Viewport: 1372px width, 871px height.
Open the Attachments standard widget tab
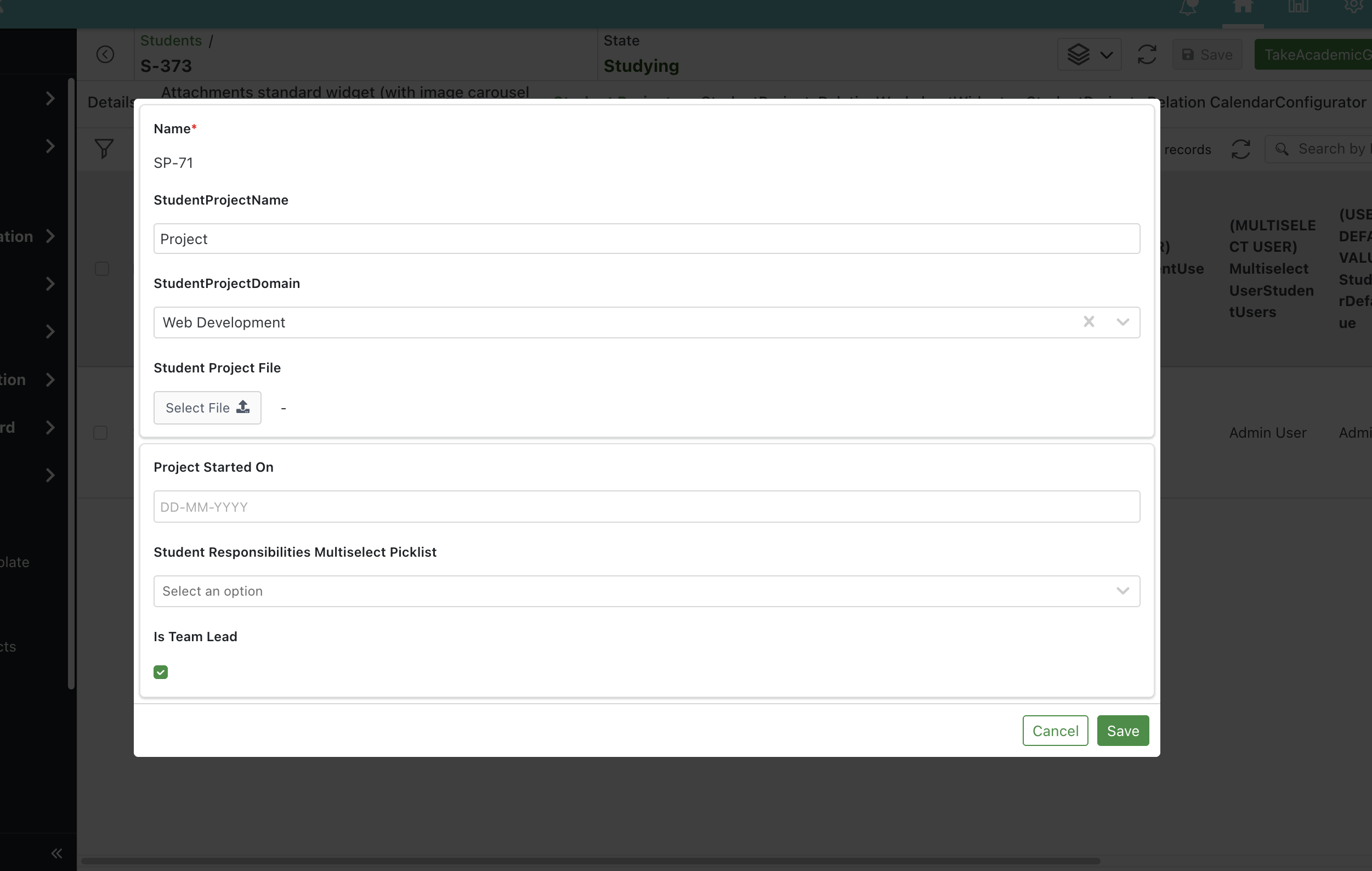(345, 92)
